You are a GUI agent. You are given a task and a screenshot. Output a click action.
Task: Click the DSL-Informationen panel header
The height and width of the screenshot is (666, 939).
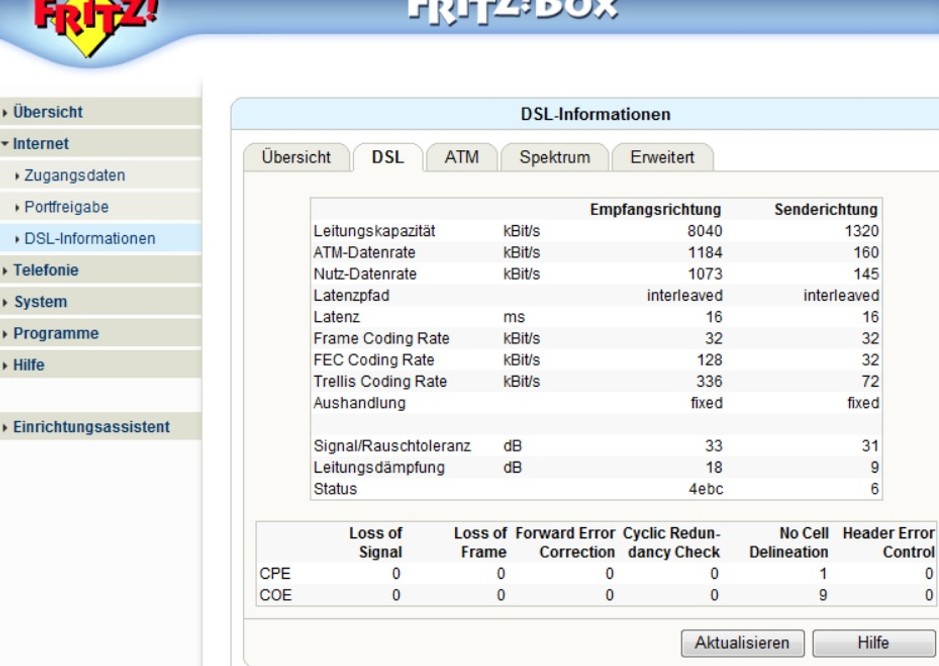point(595,115)
